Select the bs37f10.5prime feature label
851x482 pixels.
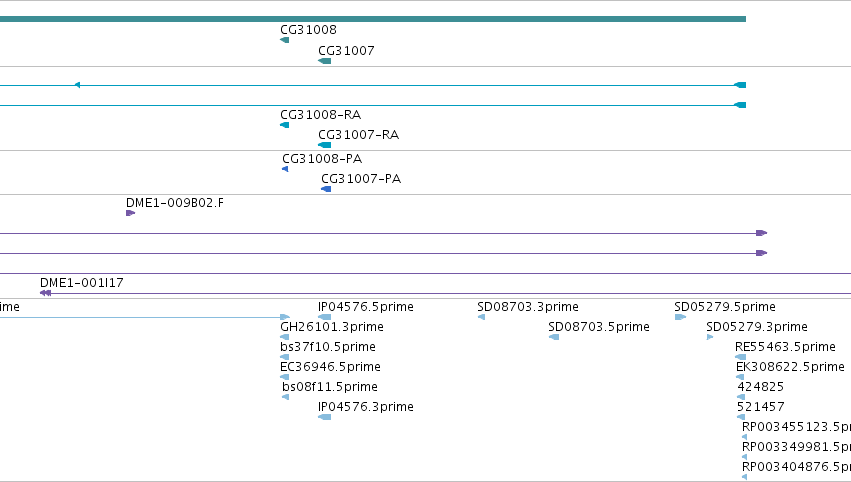click(x=328, y=347)
